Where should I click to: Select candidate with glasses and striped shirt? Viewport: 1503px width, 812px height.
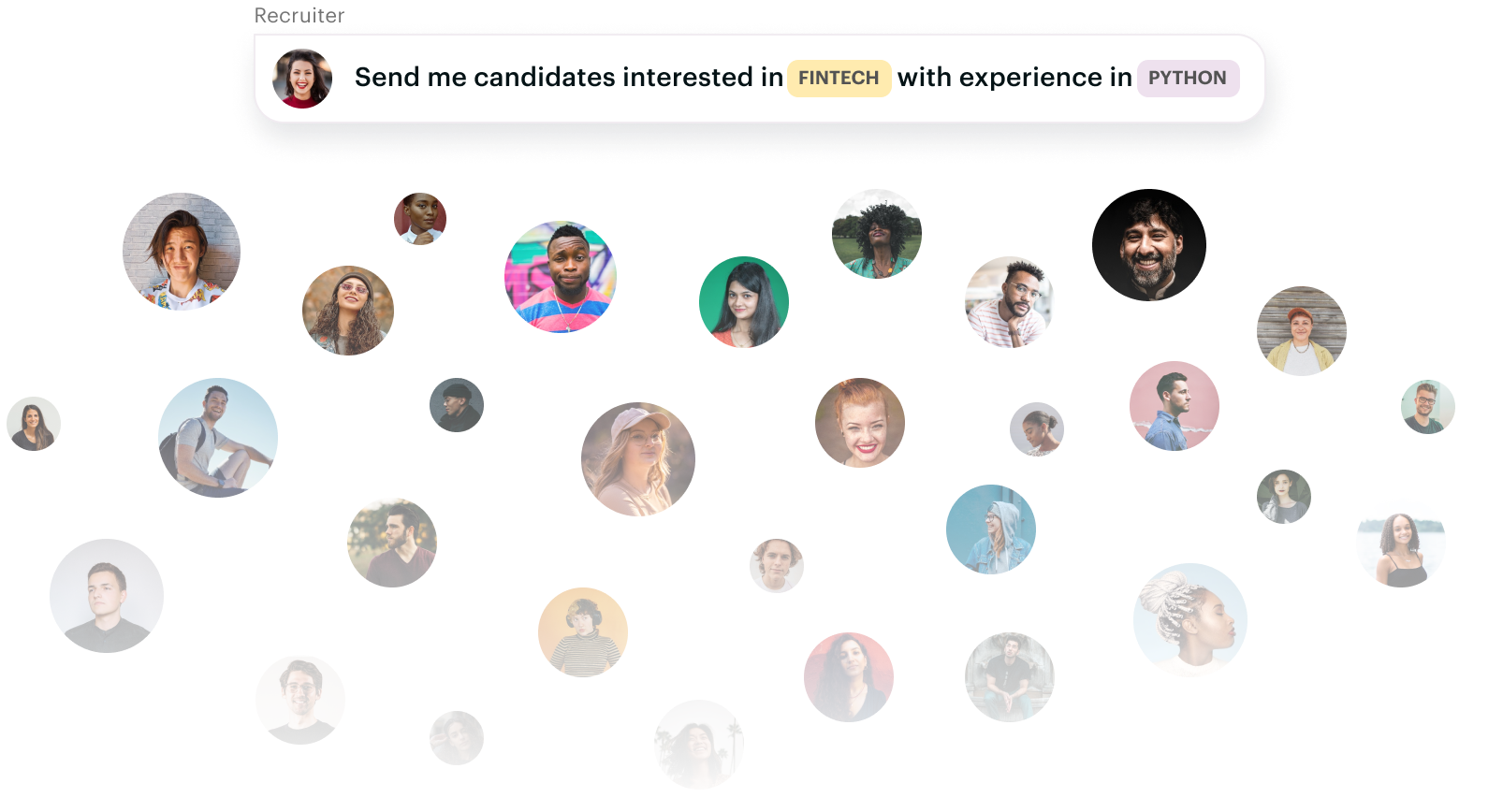click(x=1009, y=303)
